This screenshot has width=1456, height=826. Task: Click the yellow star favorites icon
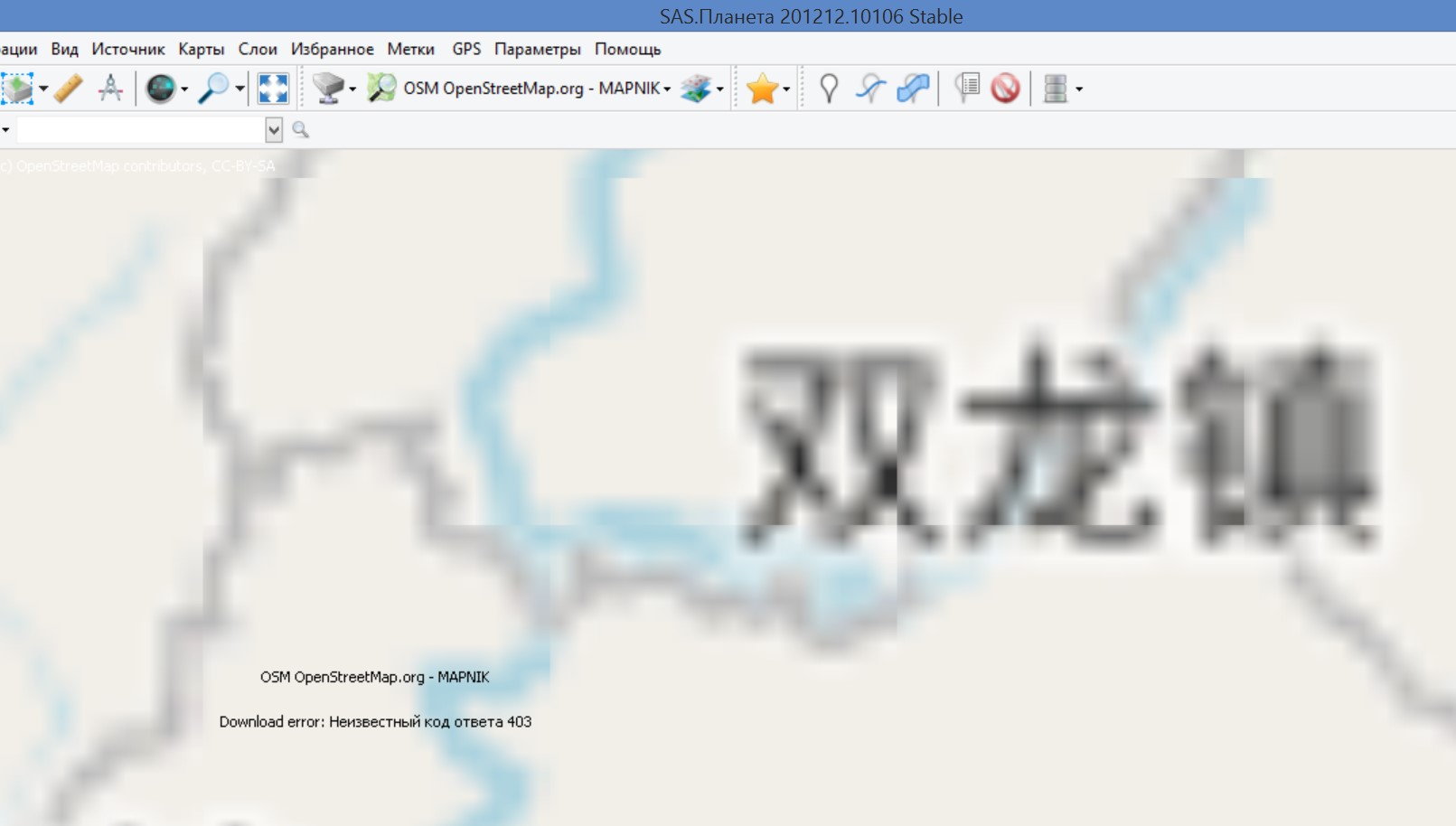pos(762,89)
